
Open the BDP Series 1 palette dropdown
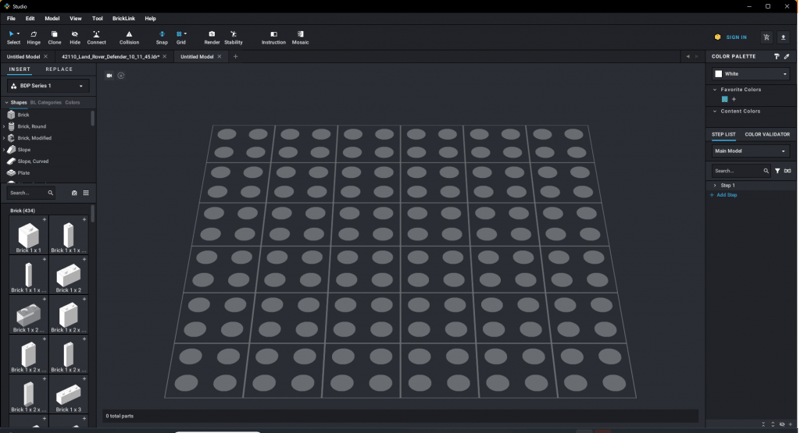click(48, 86)
